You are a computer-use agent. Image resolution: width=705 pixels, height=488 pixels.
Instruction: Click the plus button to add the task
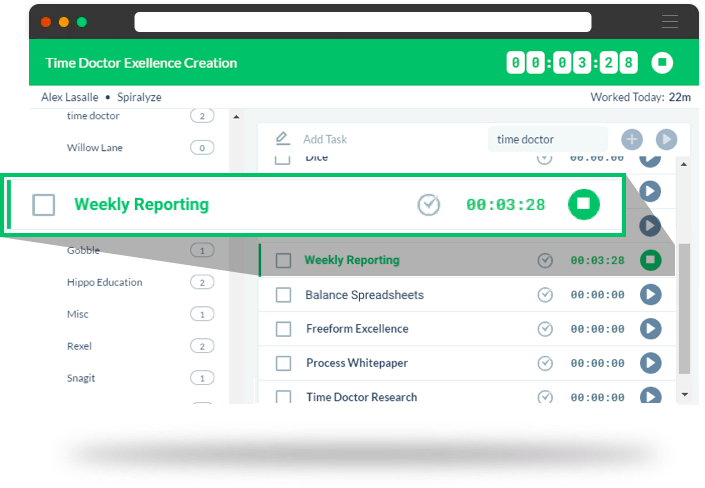(632, 139)
